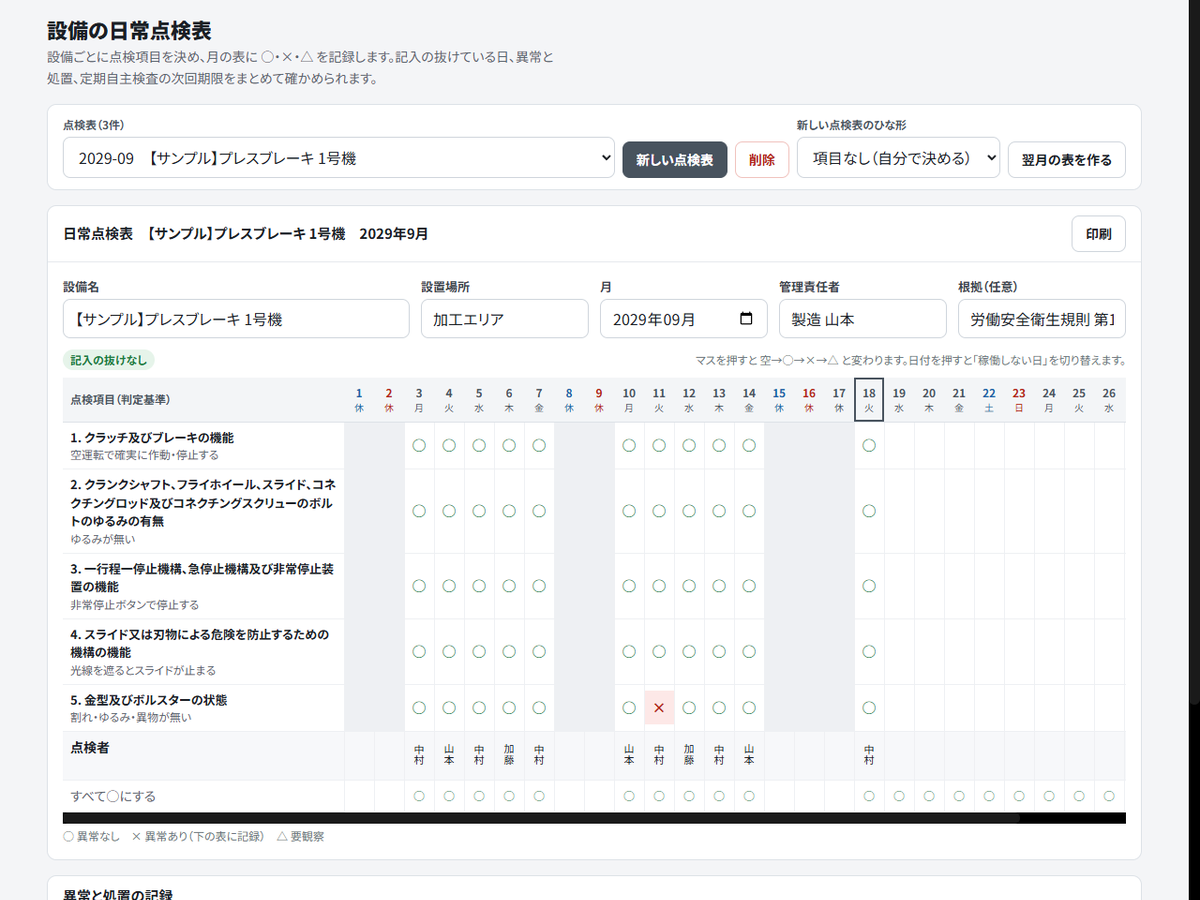This screenshot has width=1200, height=900.
Task: Toggle day 2 header as non-working day
Action: point(389,400)
